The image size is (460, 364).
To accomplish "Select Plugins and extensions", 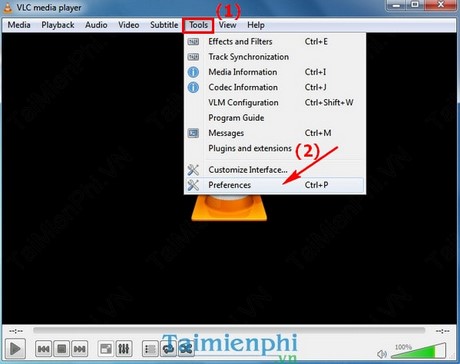I will pos(275,148).
